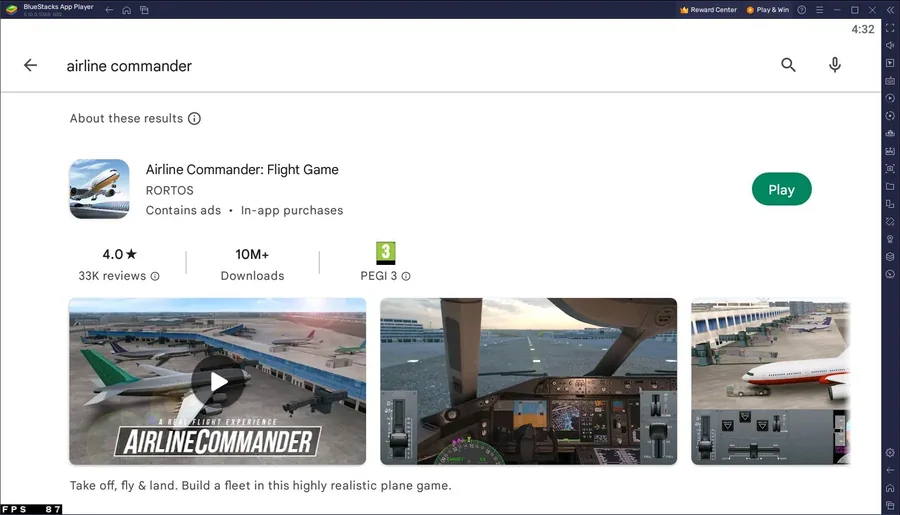Play the Airline Commander trailer video
This screenshot has height=515, width=900.
coord(218,381)
